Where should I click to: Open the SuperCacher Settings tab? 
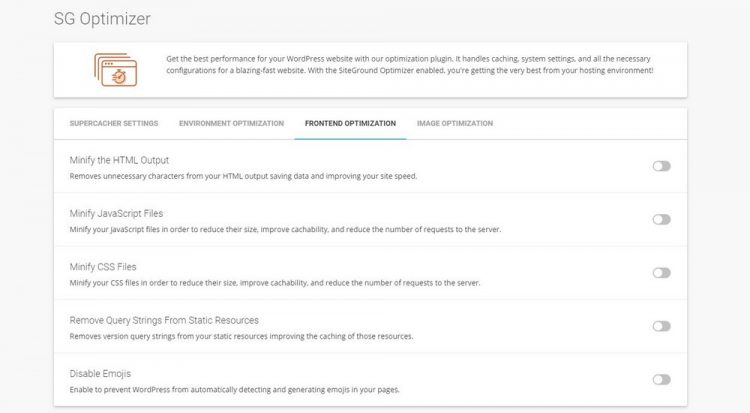tap(114, 124)
